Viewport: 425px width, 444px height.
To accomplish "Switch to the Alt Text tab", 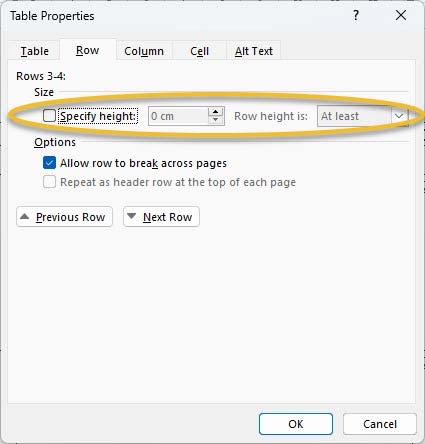I will 254,51.
